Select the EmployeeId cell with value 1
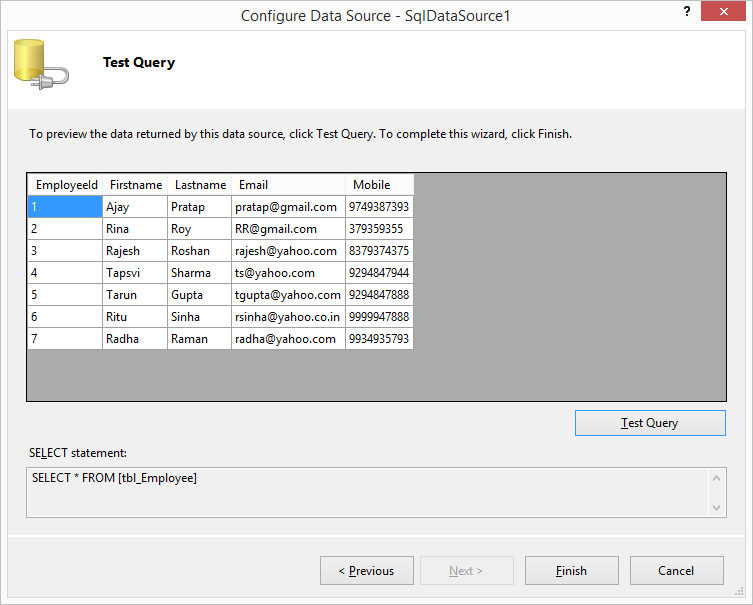The width and height of the screenshot is (753, 605). click(x=65, y=207)
